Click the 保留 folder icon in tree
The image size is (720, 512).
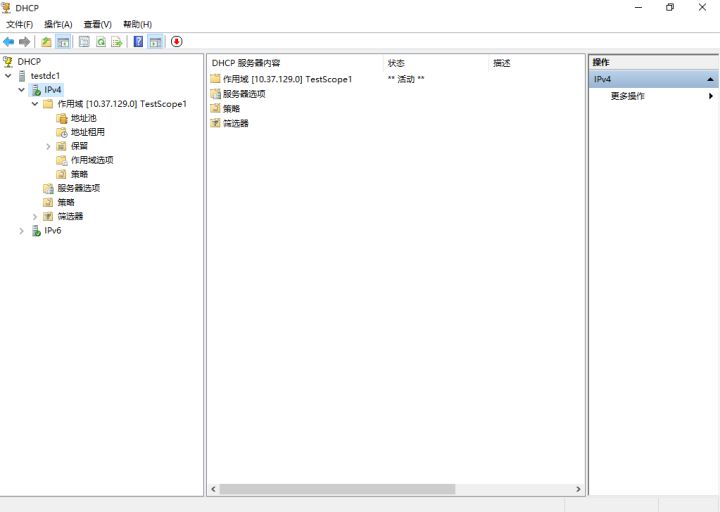pyautogui.click(x=61, y=146)
